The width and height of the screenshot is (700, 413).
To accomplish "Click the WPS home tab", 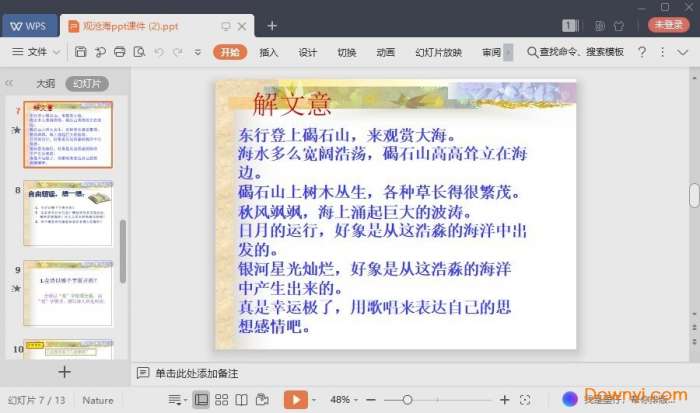I will coord(29,26).
